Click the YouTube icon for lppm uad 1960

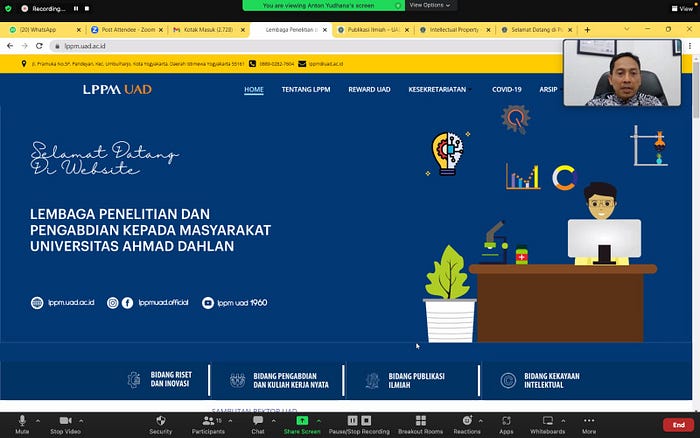[208, 303]
